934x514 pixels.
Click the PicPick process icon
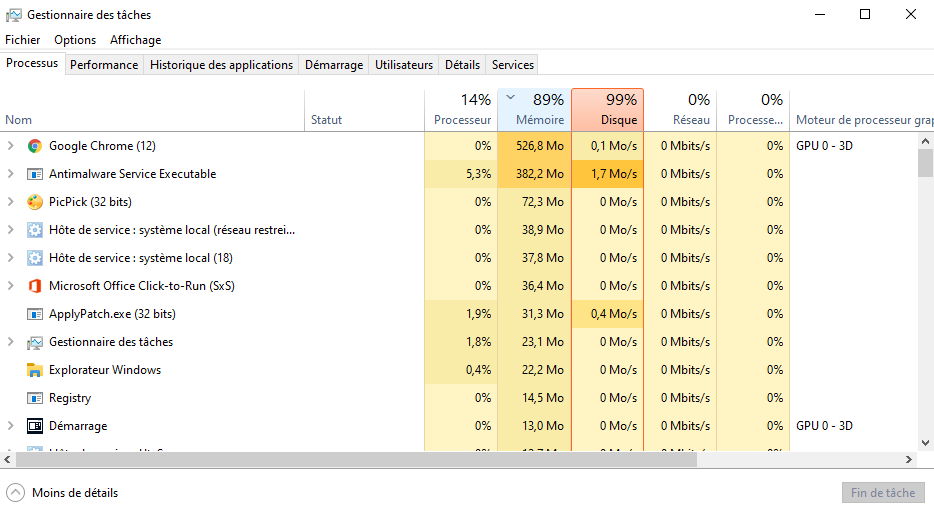(x=35, y=202)
